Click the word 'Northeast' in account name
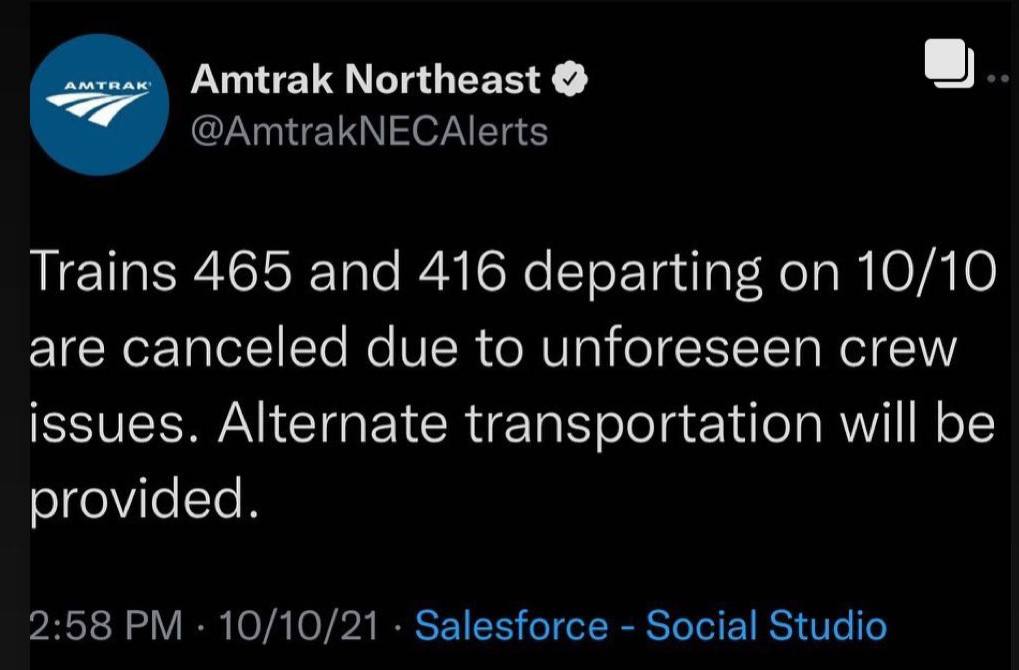Image resolution: width=1019 pixels, height=670 pixels. (x=443, y=80)
